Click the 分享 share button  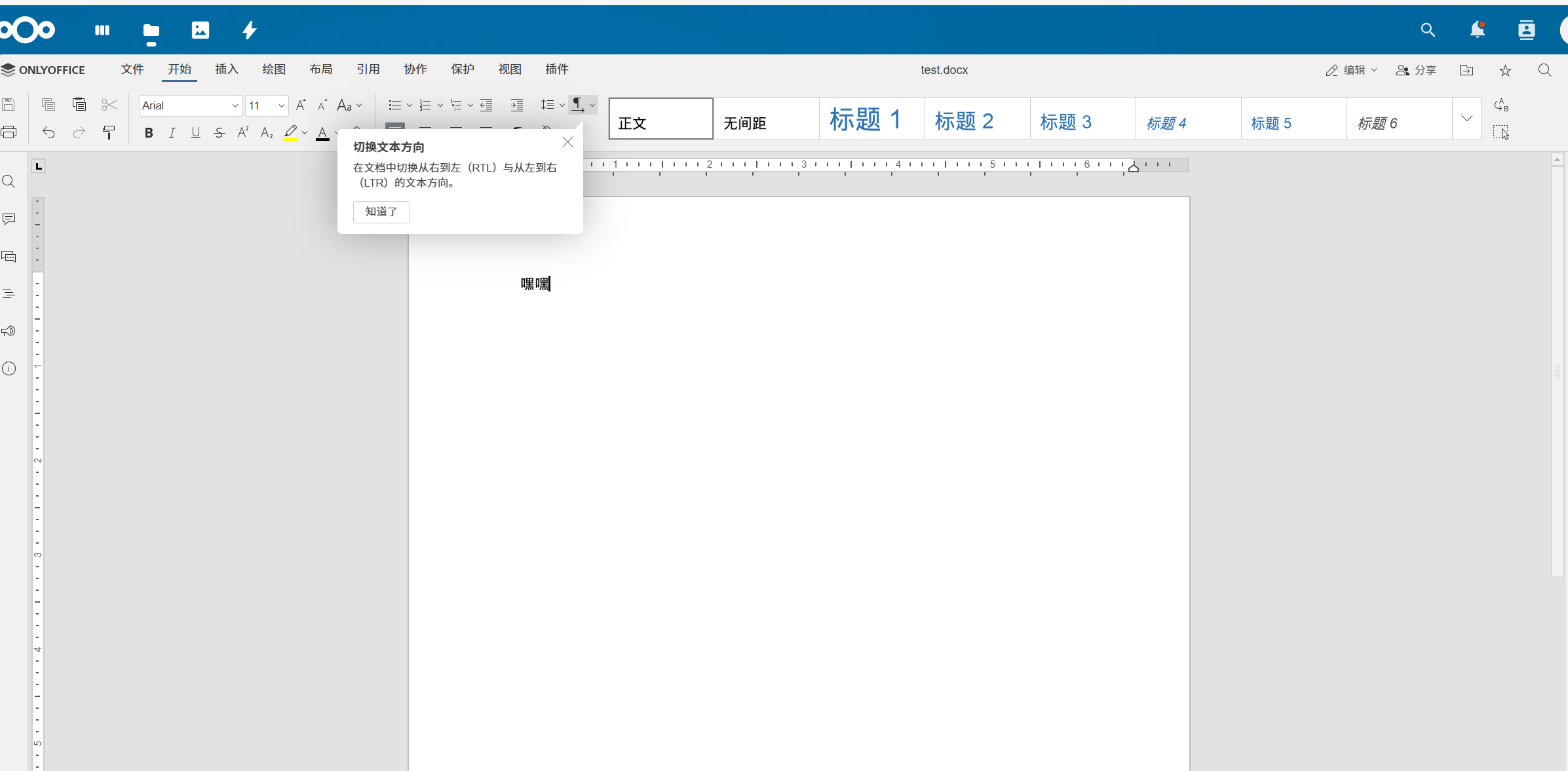[x=1417, y=70]
